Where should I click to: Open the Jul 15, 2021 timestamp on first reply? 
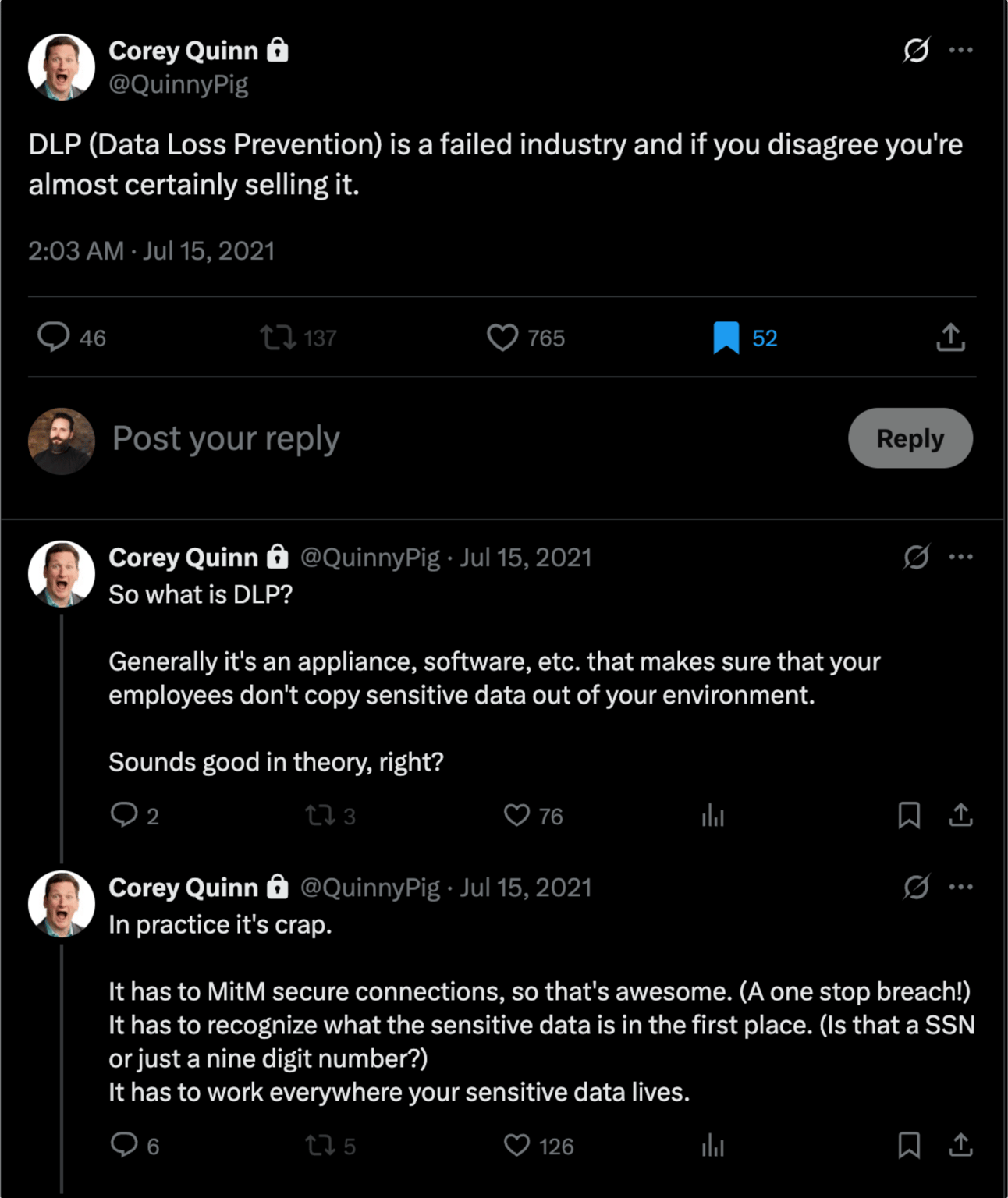(x=525, y=558)
